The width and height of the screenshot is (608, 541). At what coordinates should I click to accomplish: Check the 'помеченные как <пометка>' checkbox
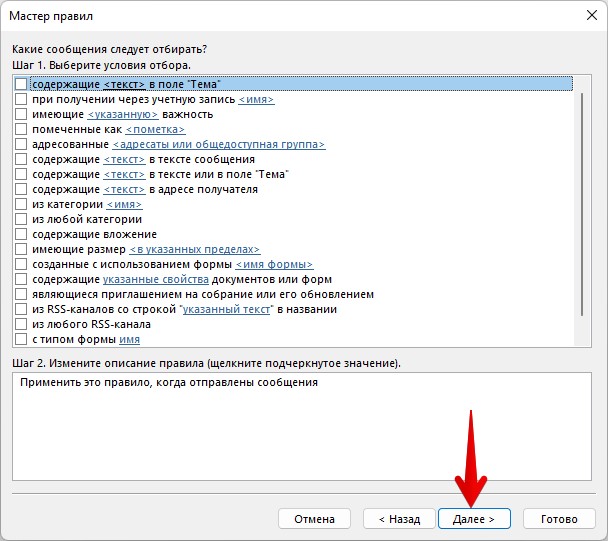pyautogui.click(x=21, y=129)
